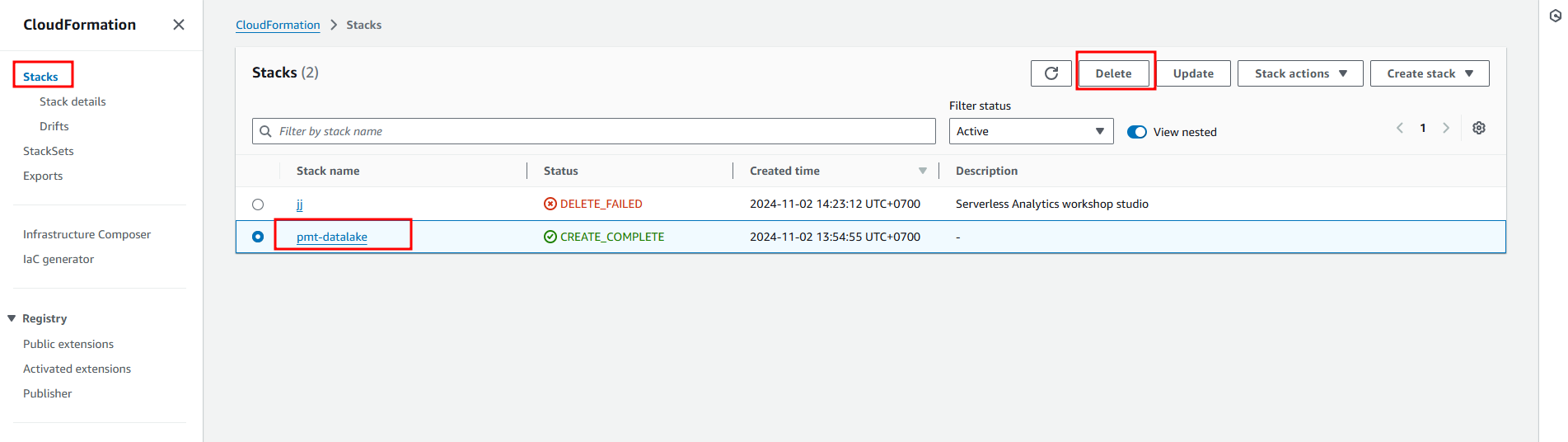Viewport: 1568px width, 442px height.
Task: Select the radio button for stack jj
Action: pos(258,205)
